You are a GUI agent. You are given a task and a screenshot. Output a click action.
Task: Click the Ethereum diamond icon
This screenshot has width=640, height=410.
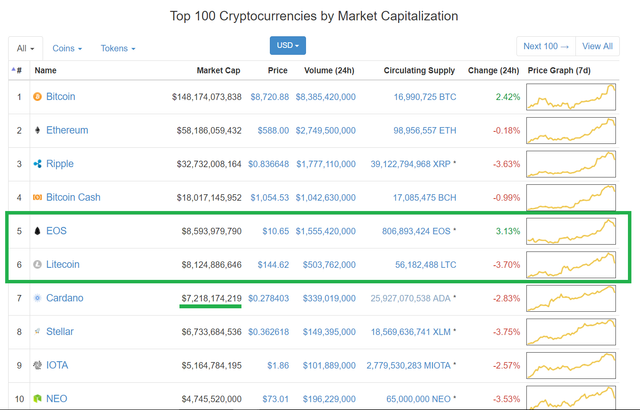[38, 130]
